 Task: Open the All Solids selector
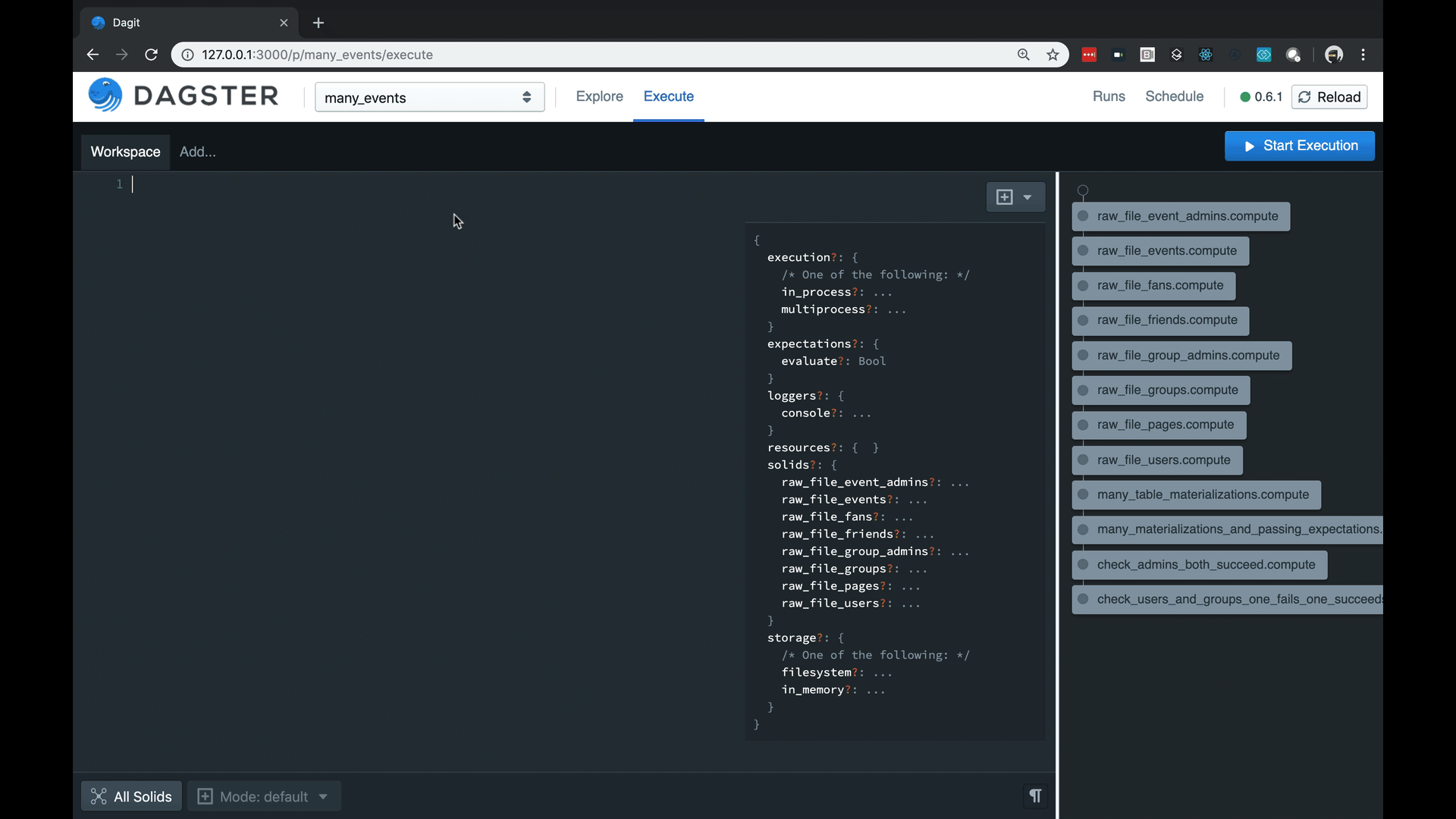[x=131, y=796]
